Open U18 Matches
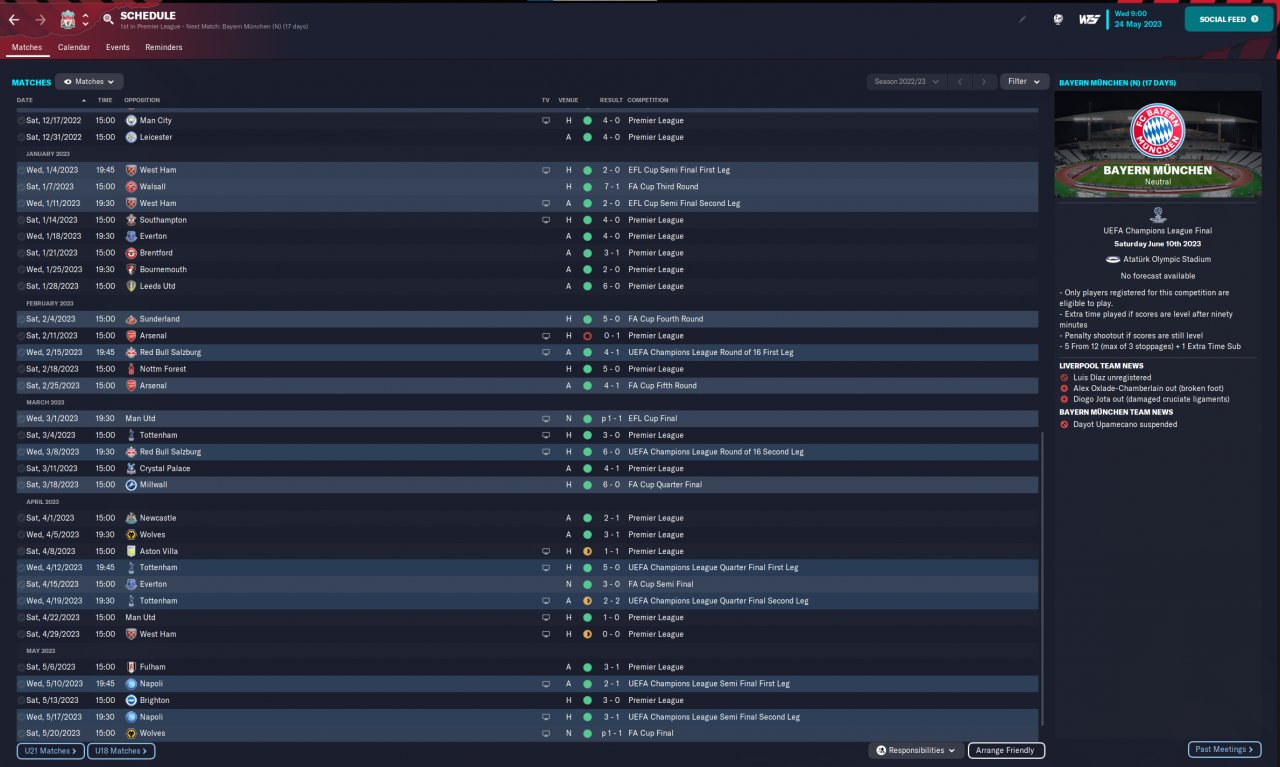This screenshot has width=1280, height=767. click(x=121, y=750)
